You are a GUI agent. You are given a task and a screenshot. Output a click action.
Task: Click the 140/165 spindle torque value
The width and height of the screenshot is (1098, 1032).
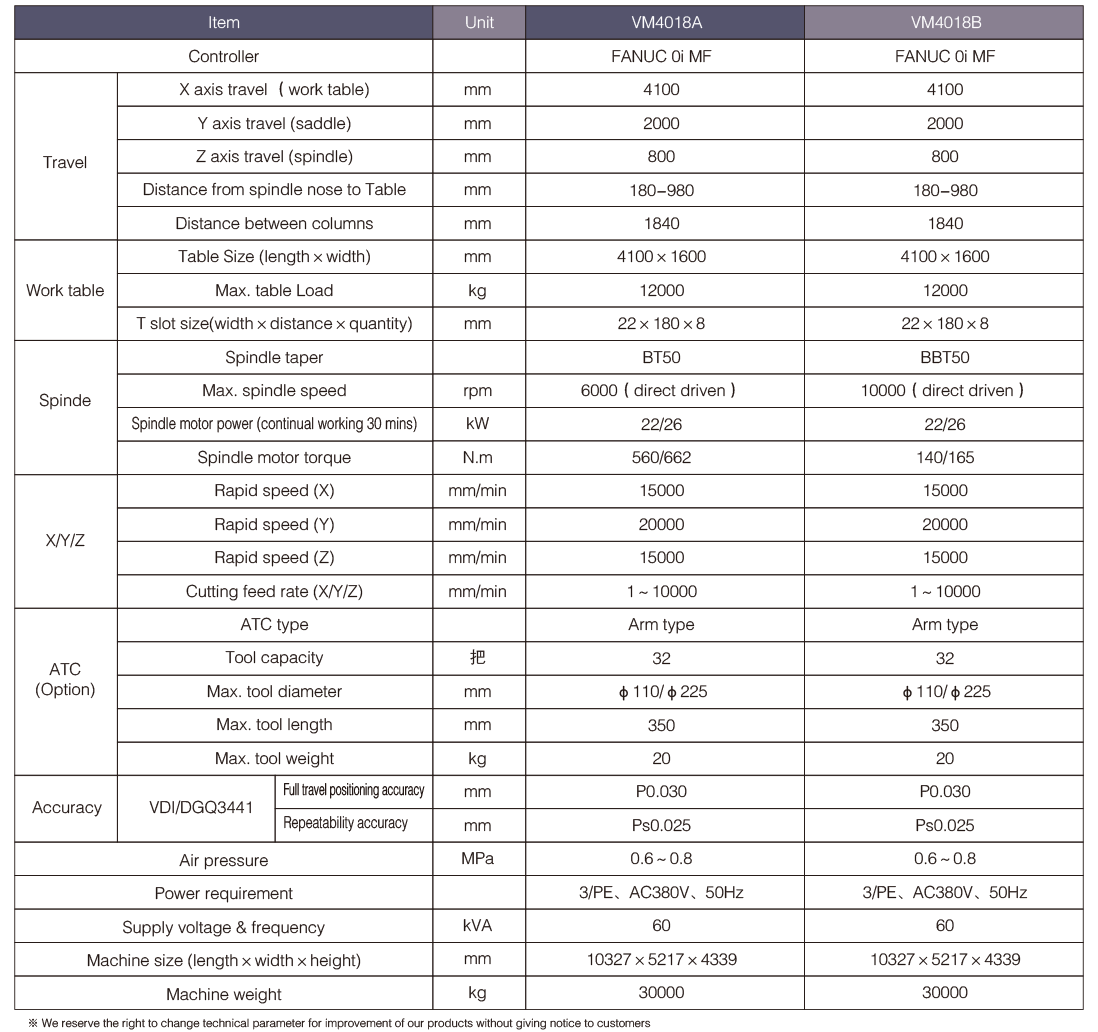(944, 458)
